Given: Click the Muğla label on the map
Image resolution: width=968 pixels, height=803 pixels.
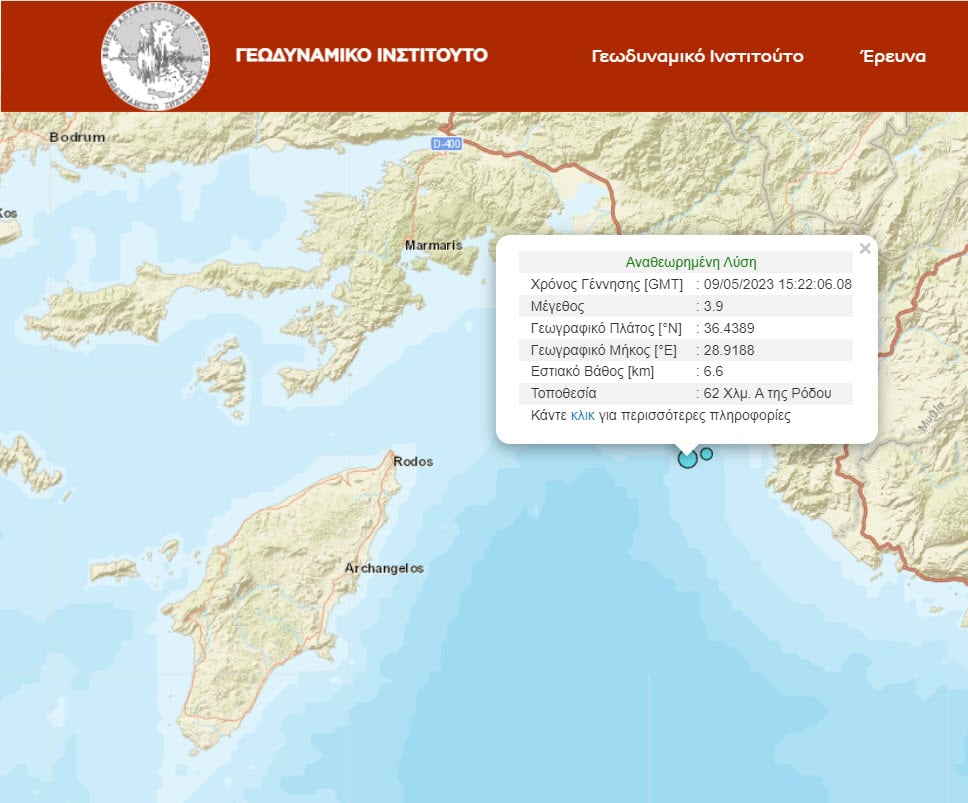Looking at the screenshot, I should 932,417.
